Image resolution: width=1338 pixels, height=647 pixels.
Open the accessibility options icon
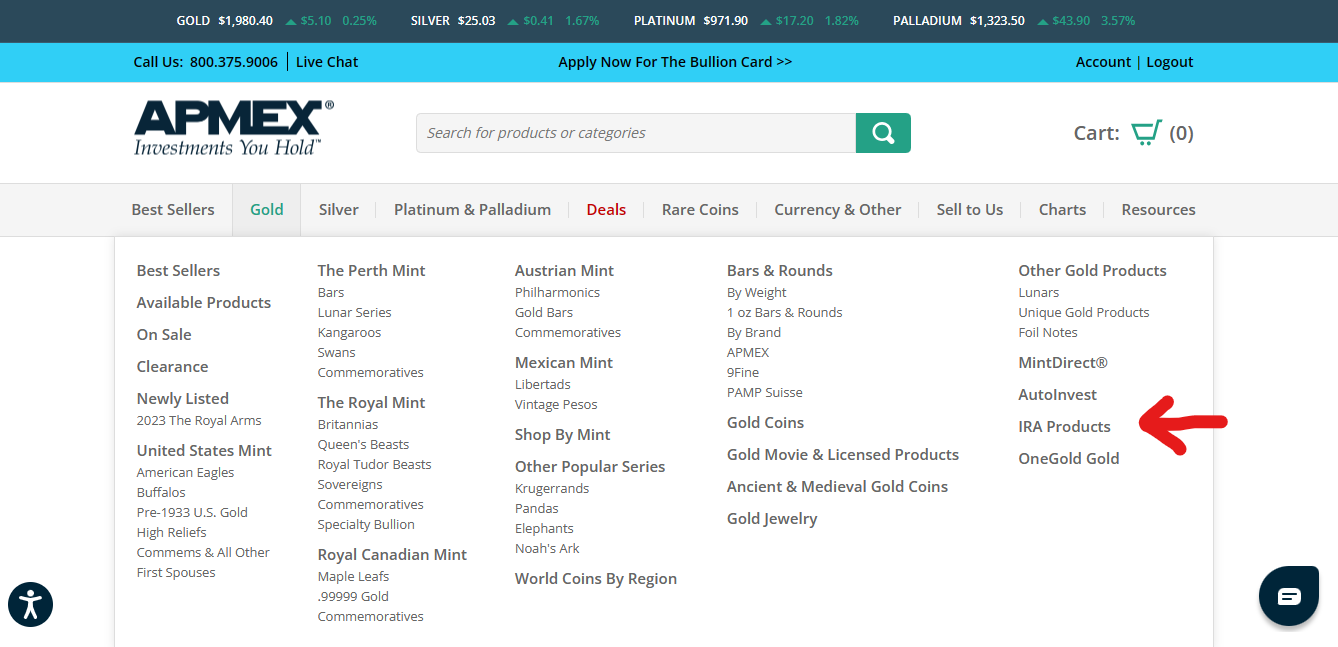pos(30,604)
